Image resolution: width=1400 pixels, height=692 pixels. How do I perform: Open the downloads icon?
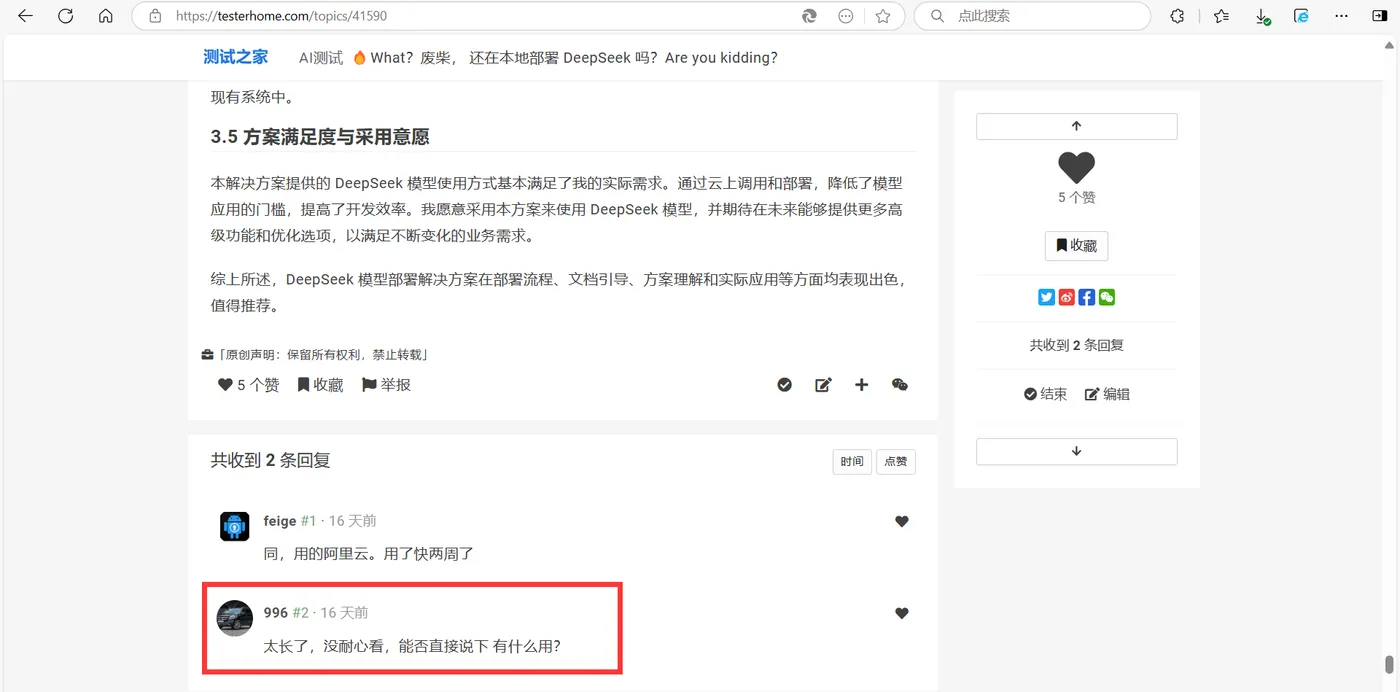[x=1262, y=16]
